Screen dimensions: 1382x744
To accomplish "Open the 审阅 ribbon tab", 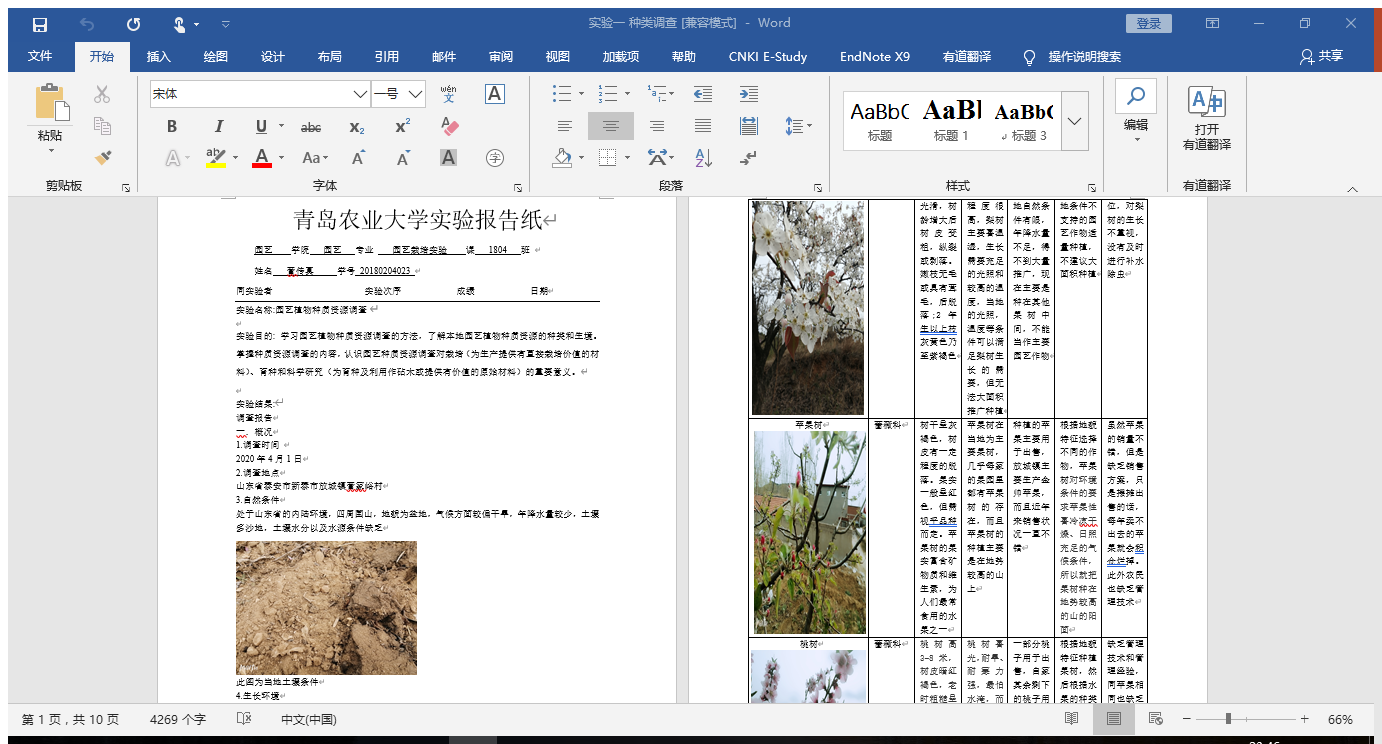I will point(501,57).
